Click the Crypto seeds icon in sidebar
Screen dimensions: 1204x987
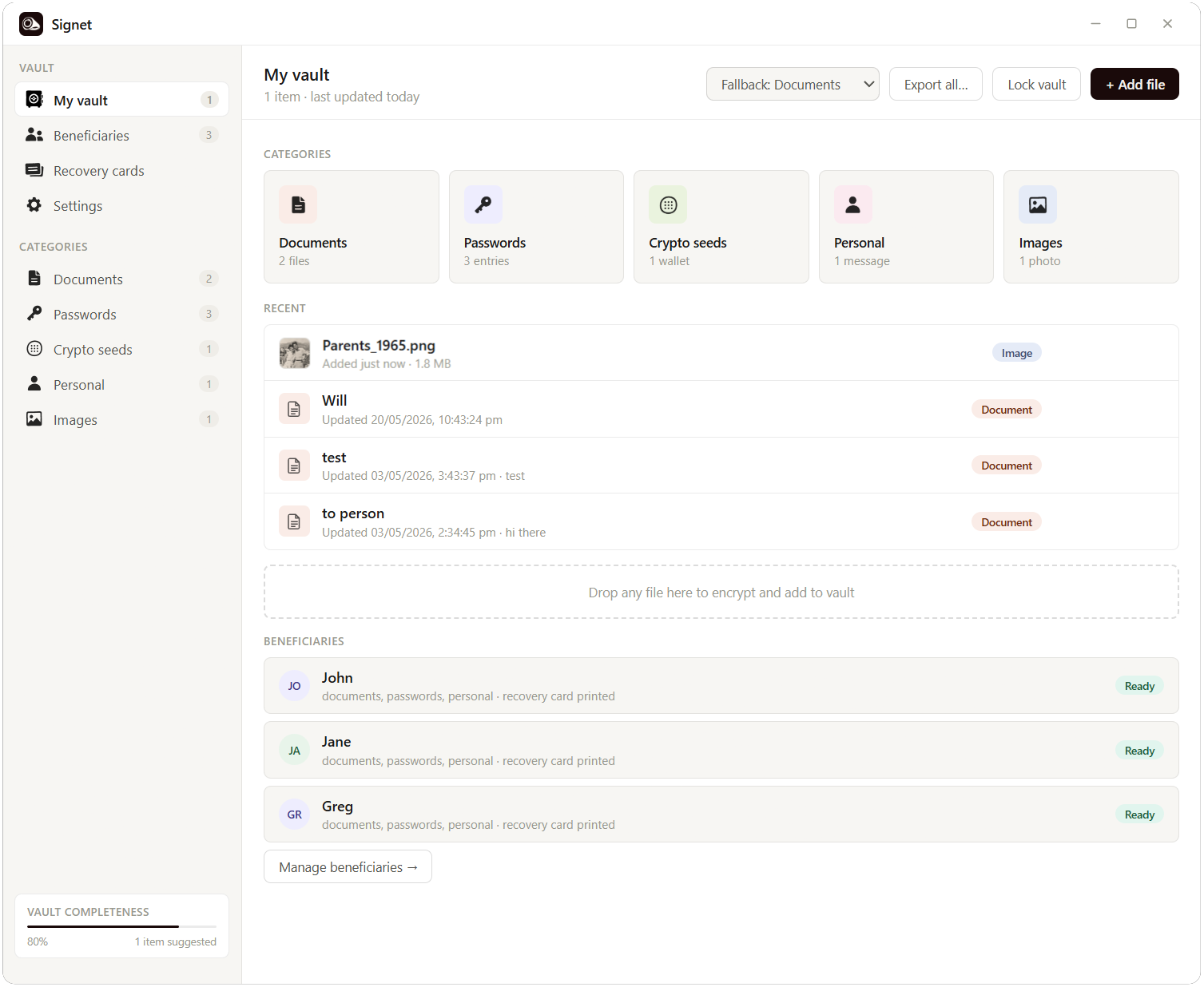click(34, 349)
